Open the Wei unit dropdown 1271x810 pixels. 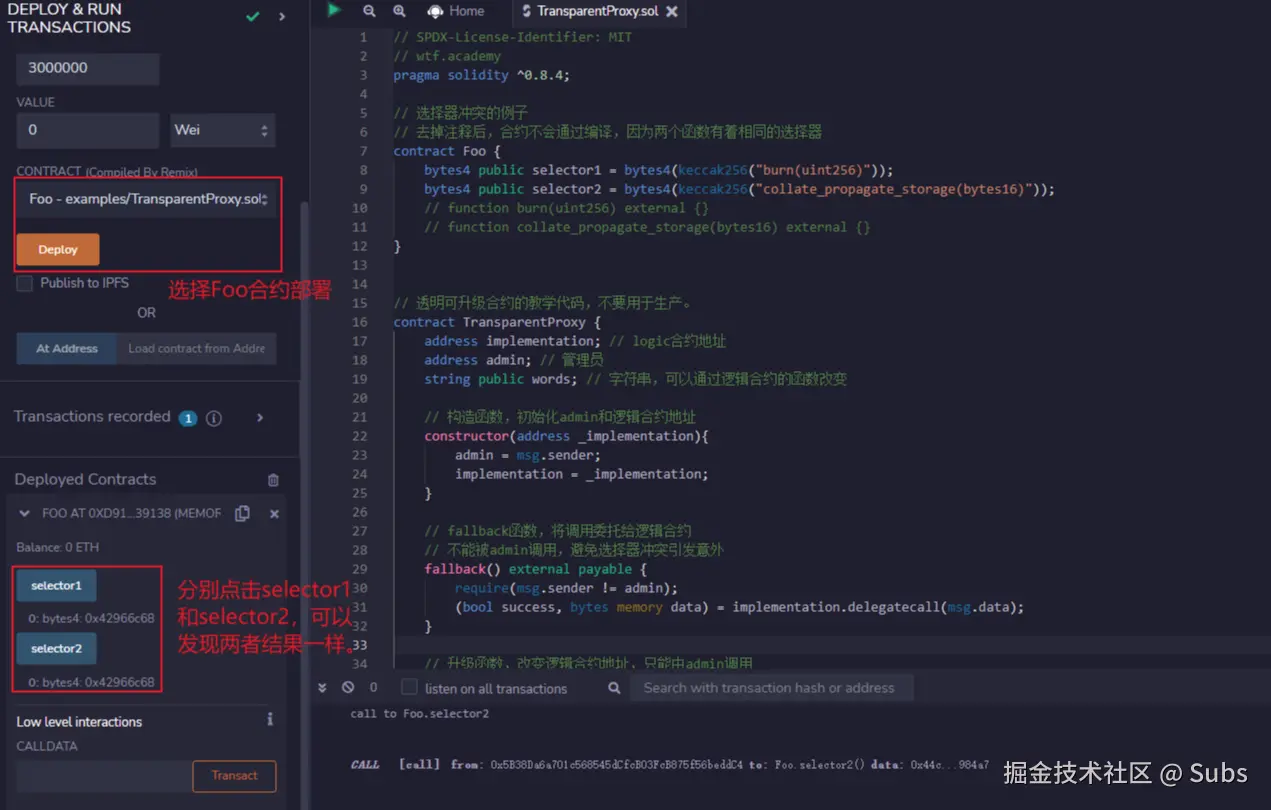(222, 130)
